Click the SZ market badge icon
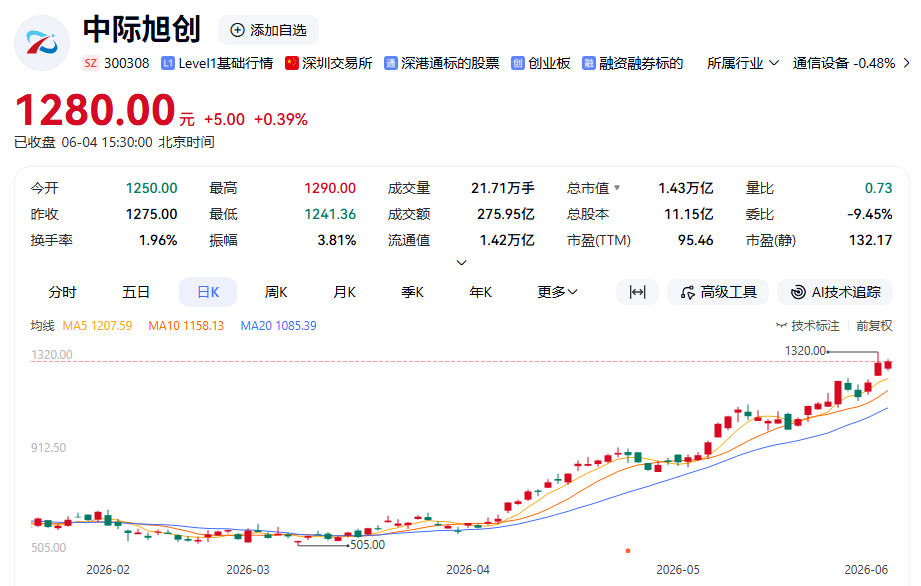The height and width of the screenshot is (586, 921). click(90, 63)
